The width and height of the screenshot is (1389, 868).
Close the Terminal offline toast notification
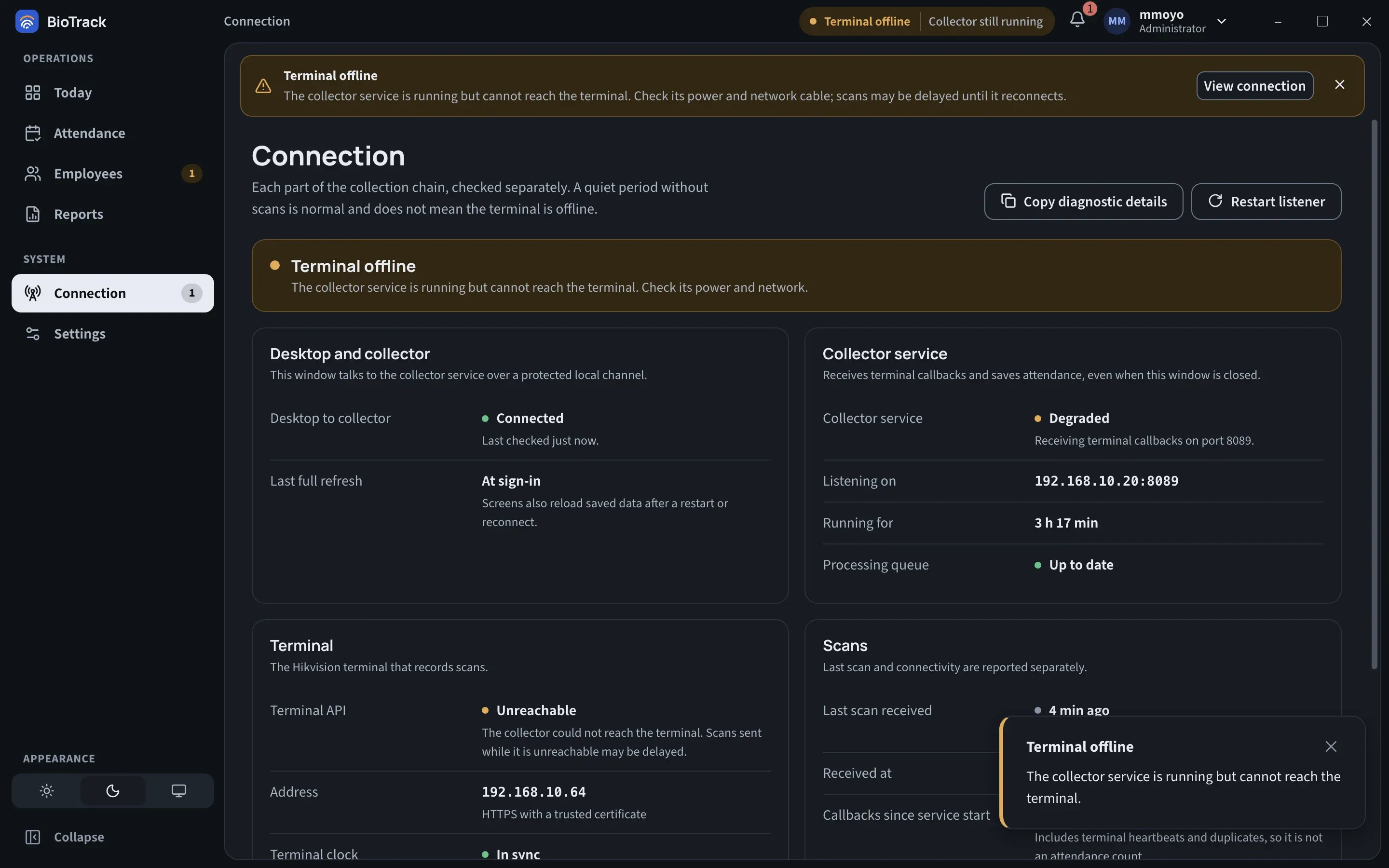[x=1331, y=746]
